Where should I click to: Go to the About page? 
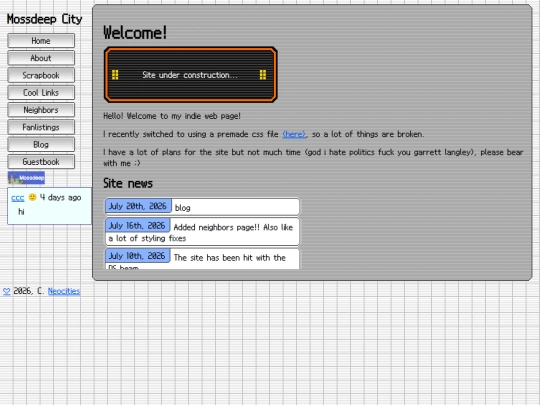pos(41,58)
